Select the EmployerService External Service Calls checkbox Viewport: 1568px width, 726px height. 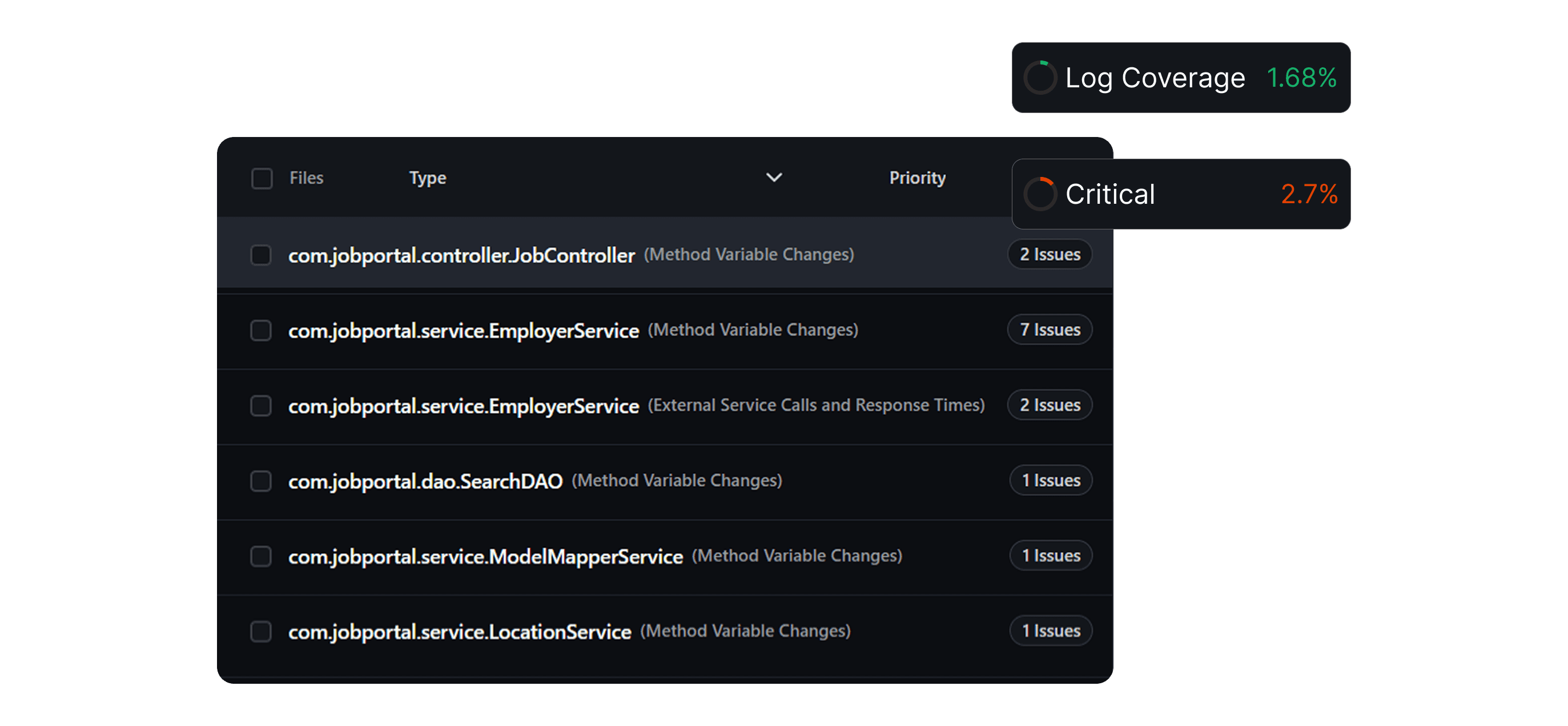[261, 405]
